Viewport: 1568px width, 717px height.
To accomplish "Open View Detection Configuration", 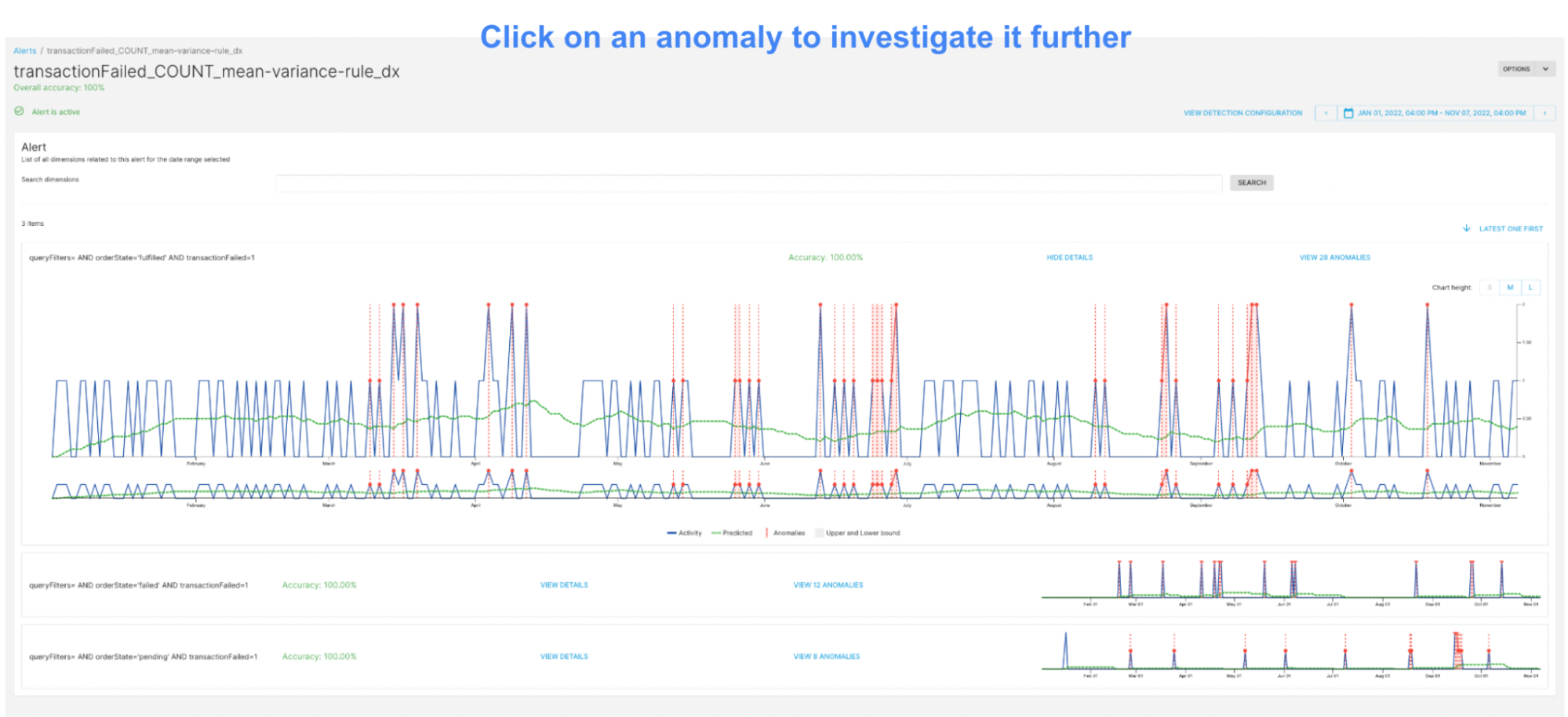I will pyautogui.click(x=1242, y=113).
